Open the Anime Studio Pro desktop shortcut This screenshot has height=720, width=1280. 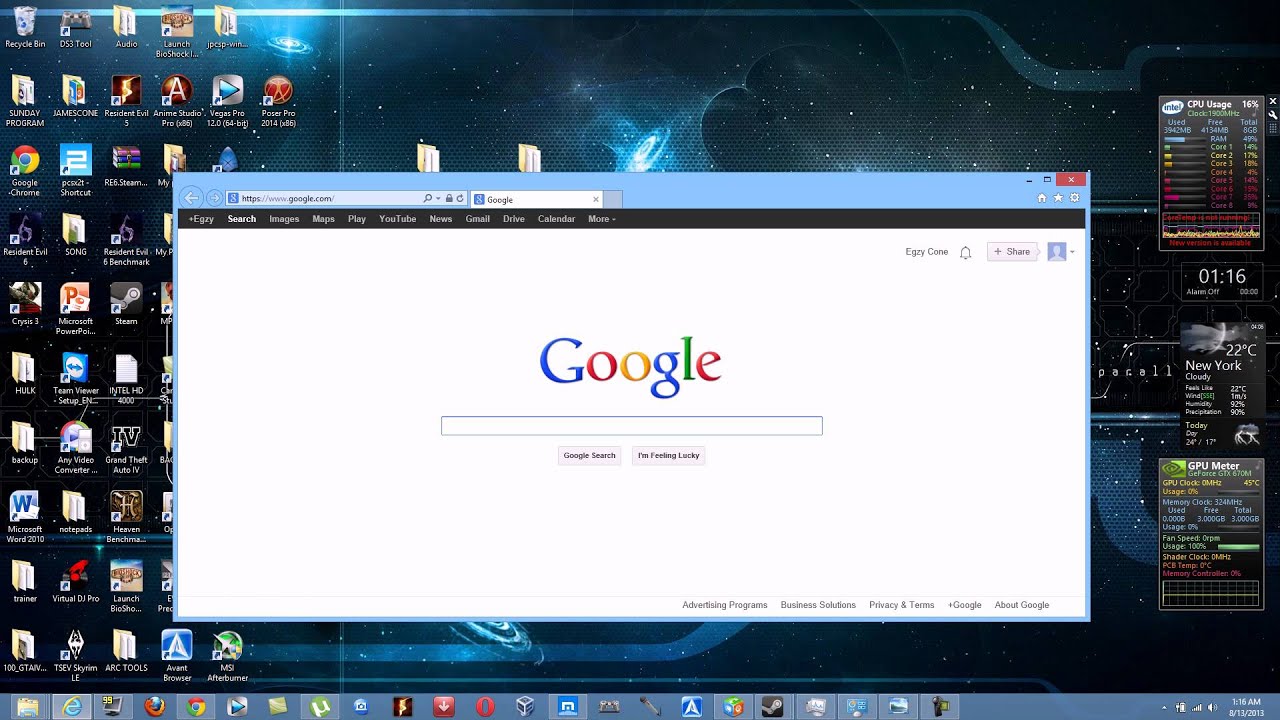177,101
